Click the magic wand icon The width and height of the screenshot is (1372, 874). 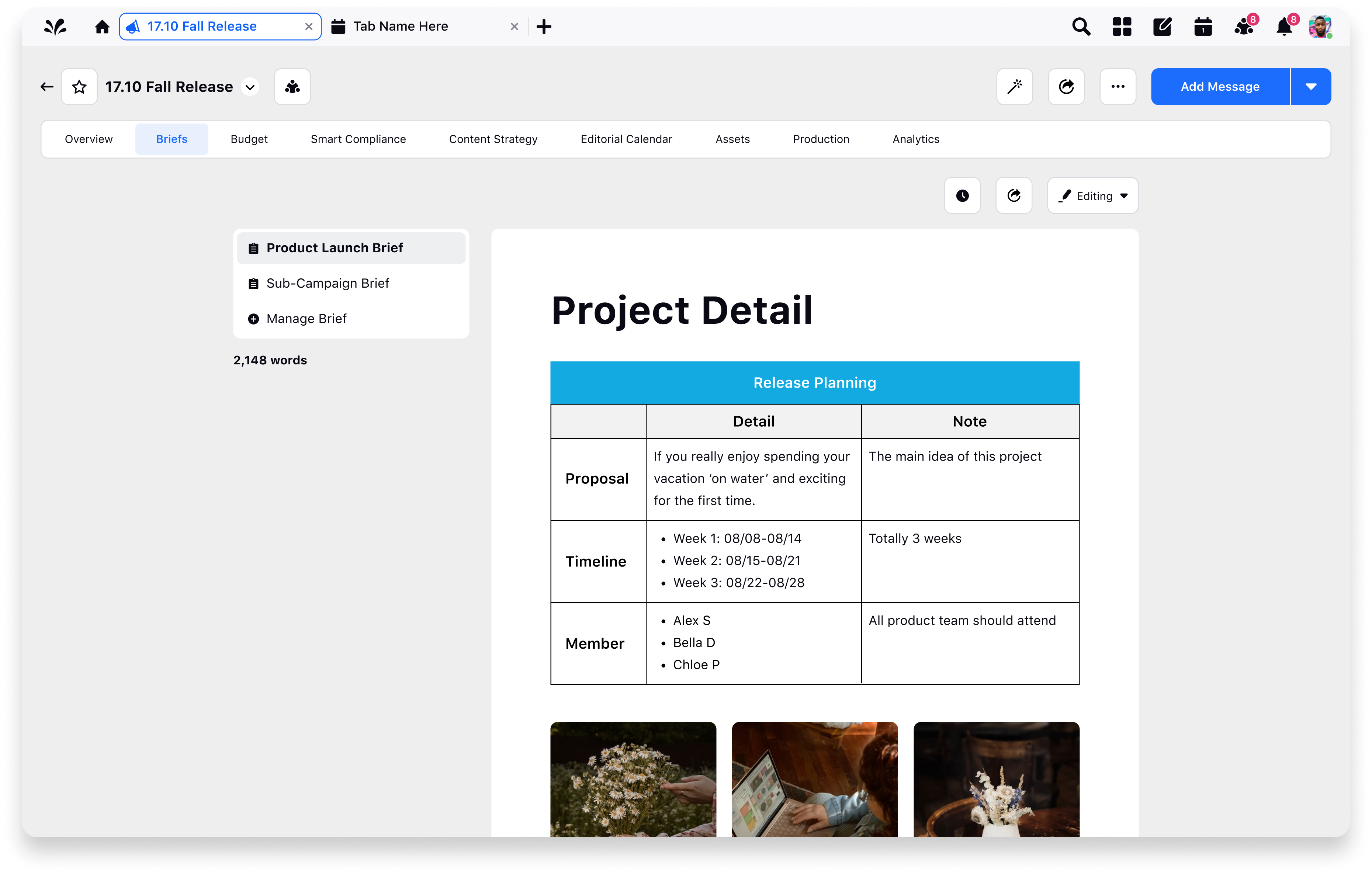pyautogui.click(x=1014, y=87)
